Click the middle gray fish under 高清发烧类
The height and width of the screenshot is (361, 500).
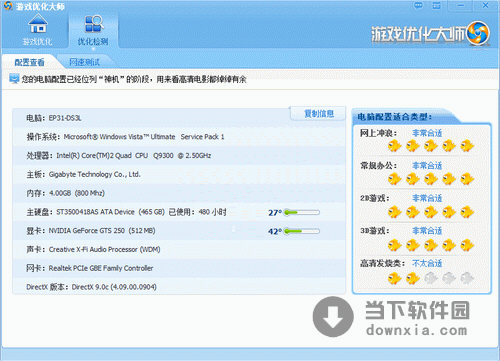[x=449, y=278]
